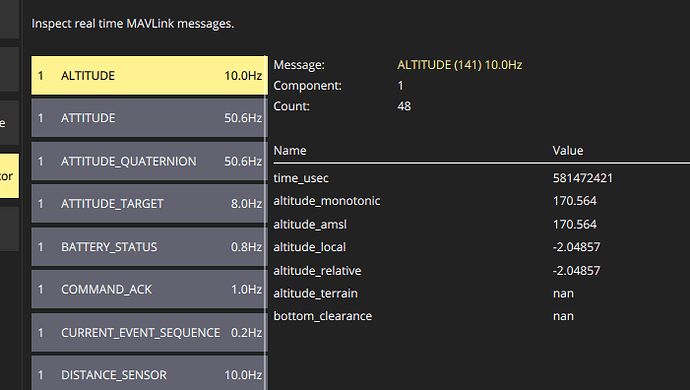690x390 pixels.
Task: Open the ATTITUDE_QUATERNION message
Action: click(149, 161)
